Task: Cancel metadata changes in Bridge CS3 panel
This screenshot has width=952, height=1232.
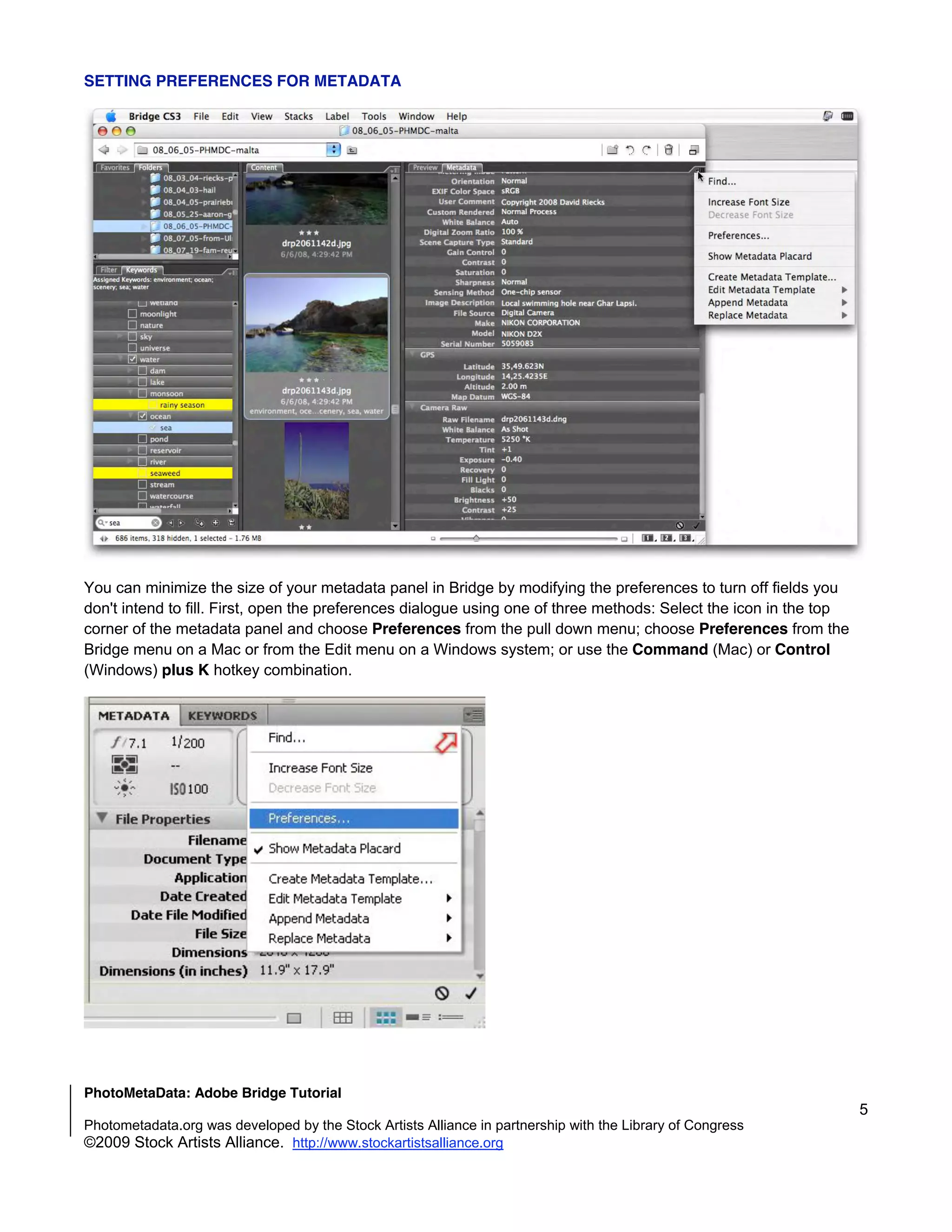Action: 680,525
